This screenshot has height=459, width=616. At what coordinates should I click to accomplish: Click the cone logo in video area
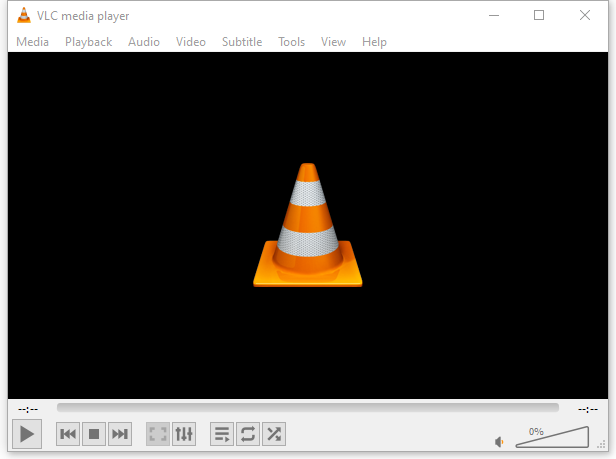coord(308,225)
